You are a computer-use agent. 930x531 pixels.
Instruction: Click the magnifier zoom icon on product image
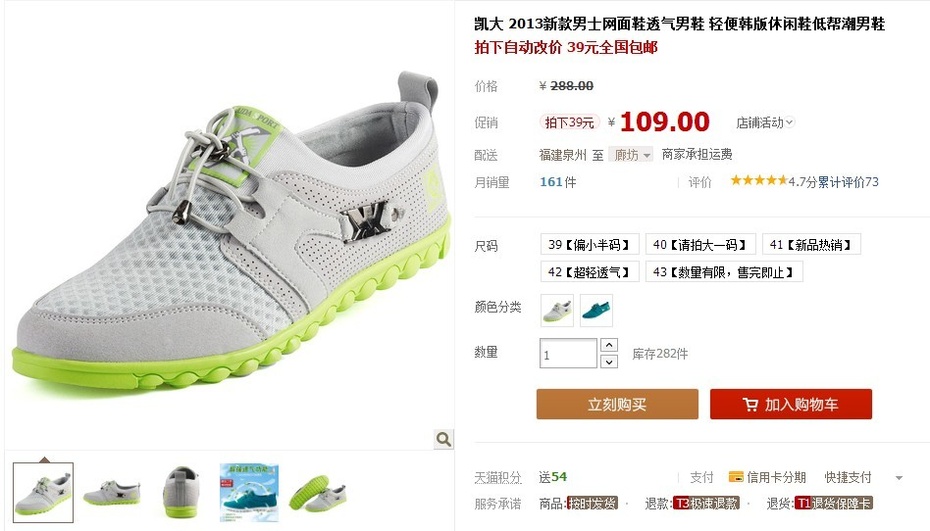(443, 439)
